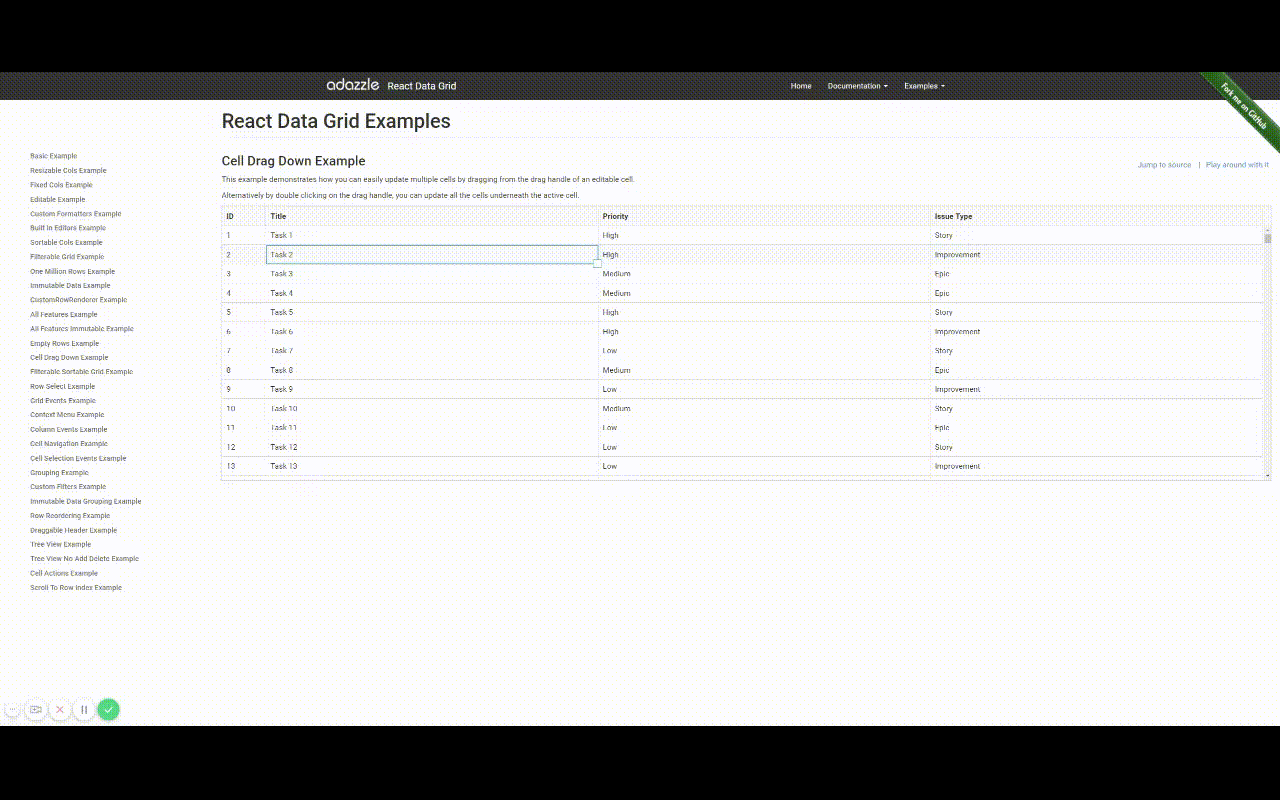Open Context Menu Example in sidebar
The width and height of the screenshot is (1280, 800).
(67, 415)
